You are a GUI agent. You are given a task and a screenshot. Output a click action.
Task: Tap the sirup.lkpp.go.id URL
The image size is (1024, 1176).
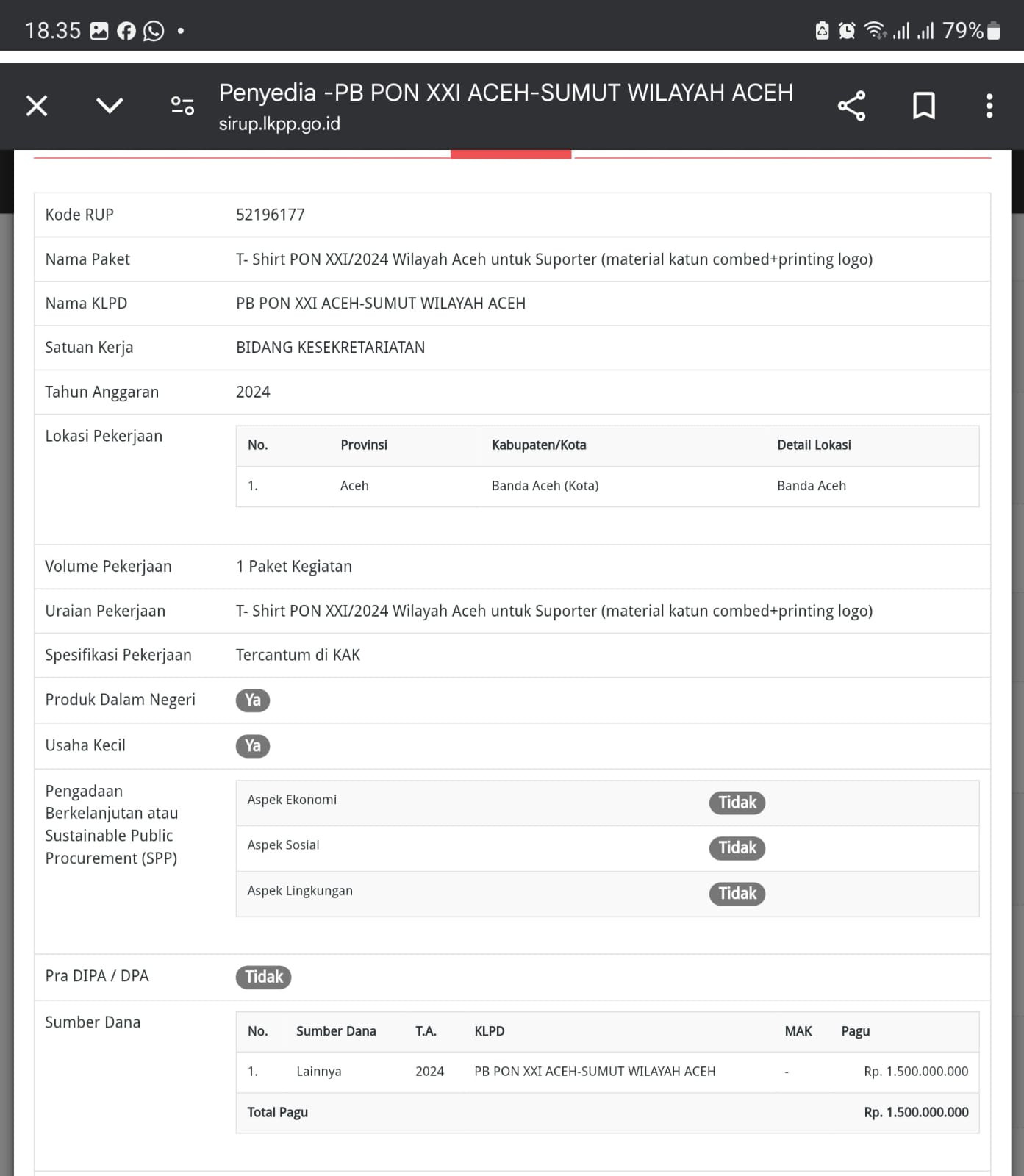(279, 123)
